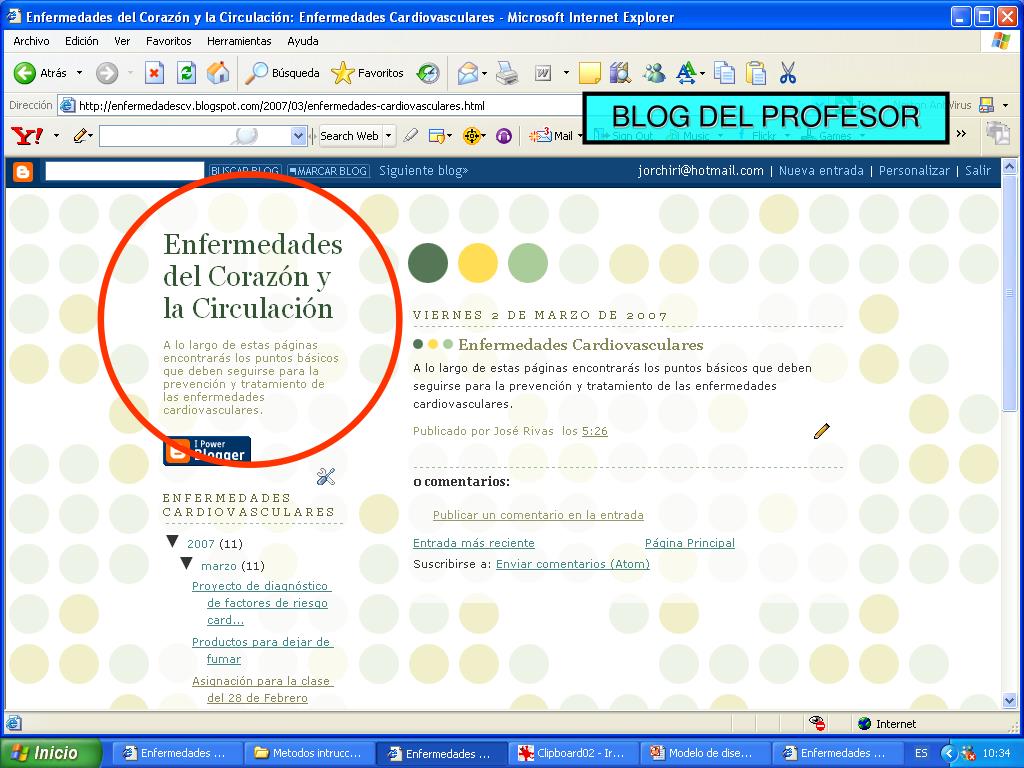Open the mail envelope icon
1024x768 pixels.
click(468, 72)
